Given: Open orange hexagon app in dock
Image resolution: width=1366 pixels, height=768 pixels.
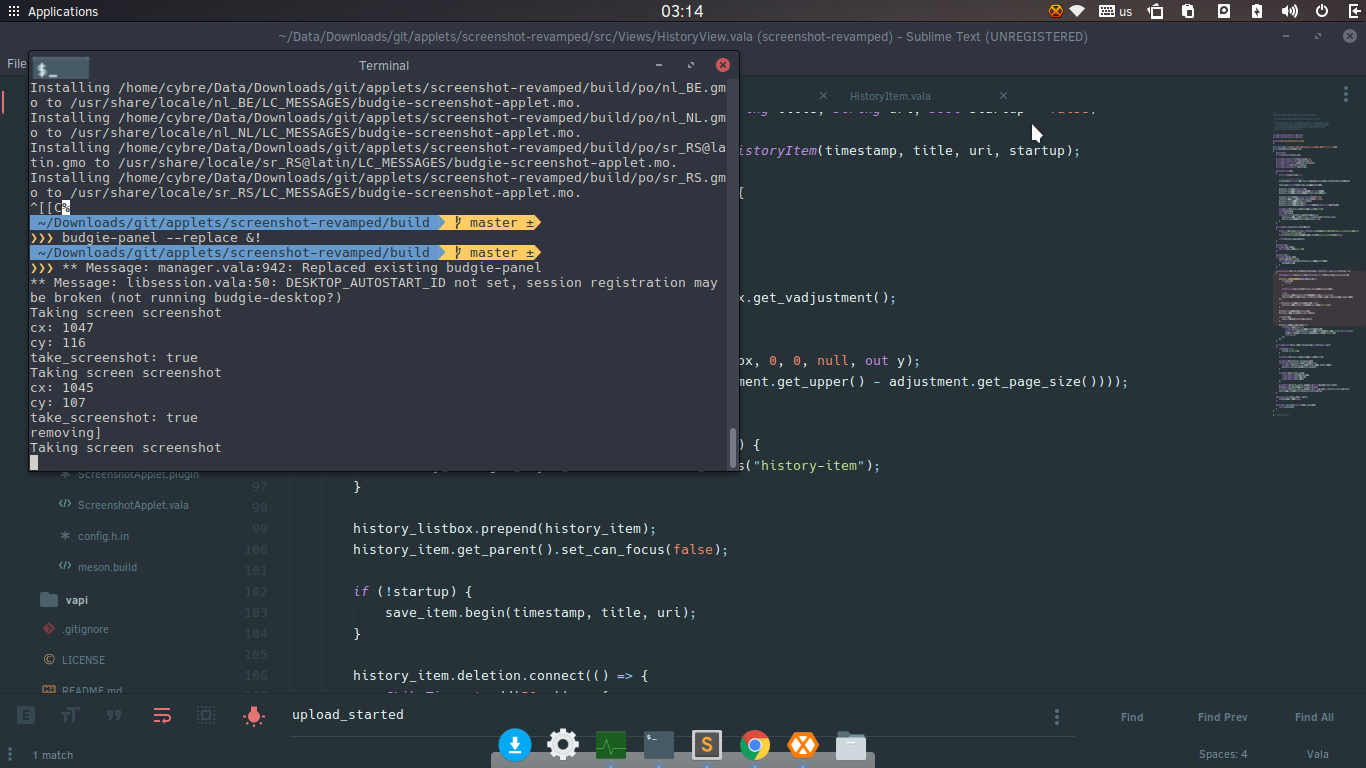Looking at the screenshot, I should [x=802, y=745].
